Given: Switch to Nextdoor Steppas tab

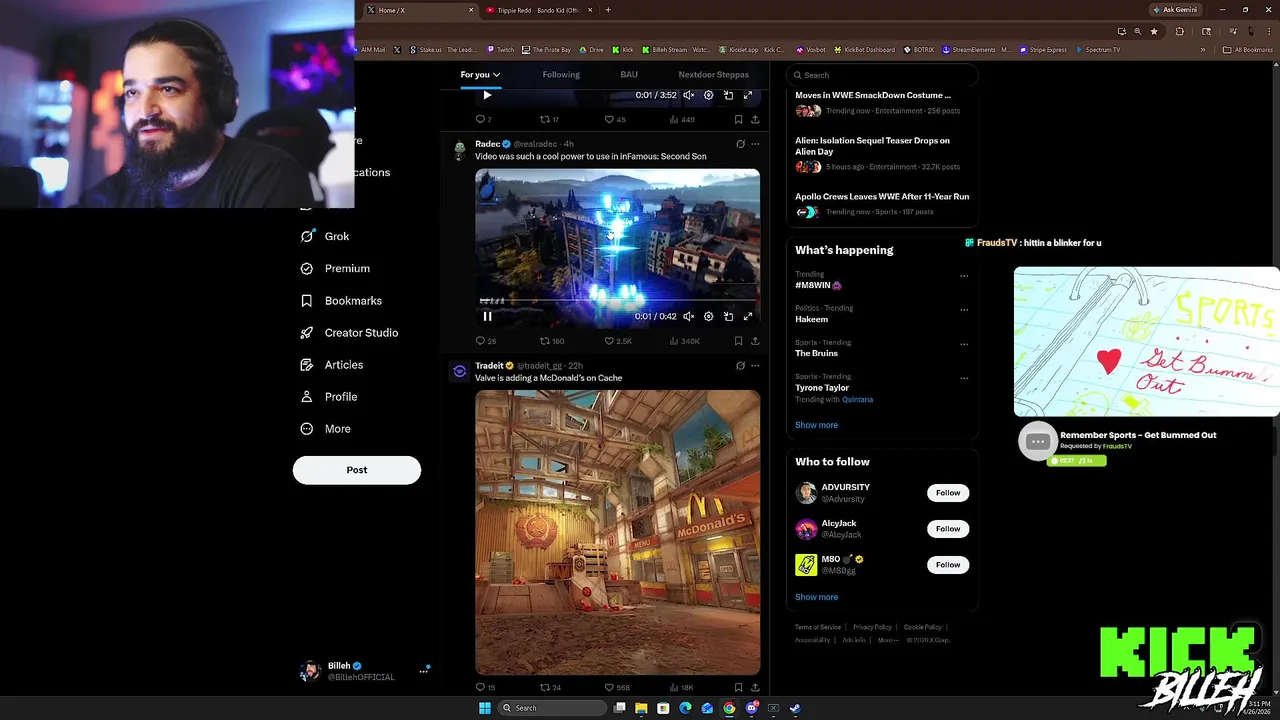Looking at the screenshot, I should 713,74.
